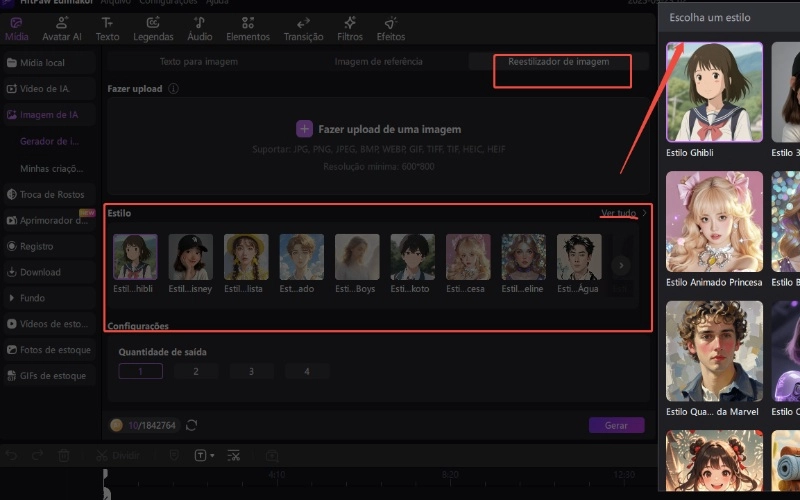Viewport: 800px width, 500px height.
Task: Select the Estilo Ghibli small thumbnail
Action: [x=135, y=257]
